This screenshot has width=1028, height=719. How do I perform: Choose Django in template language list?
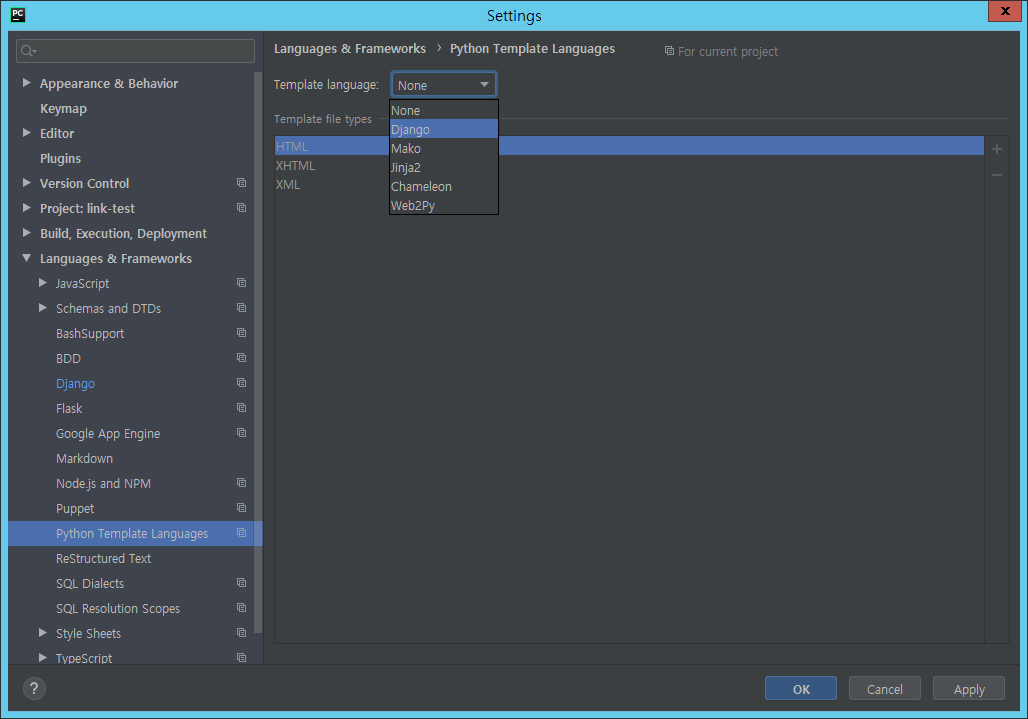tap(444, 129)
